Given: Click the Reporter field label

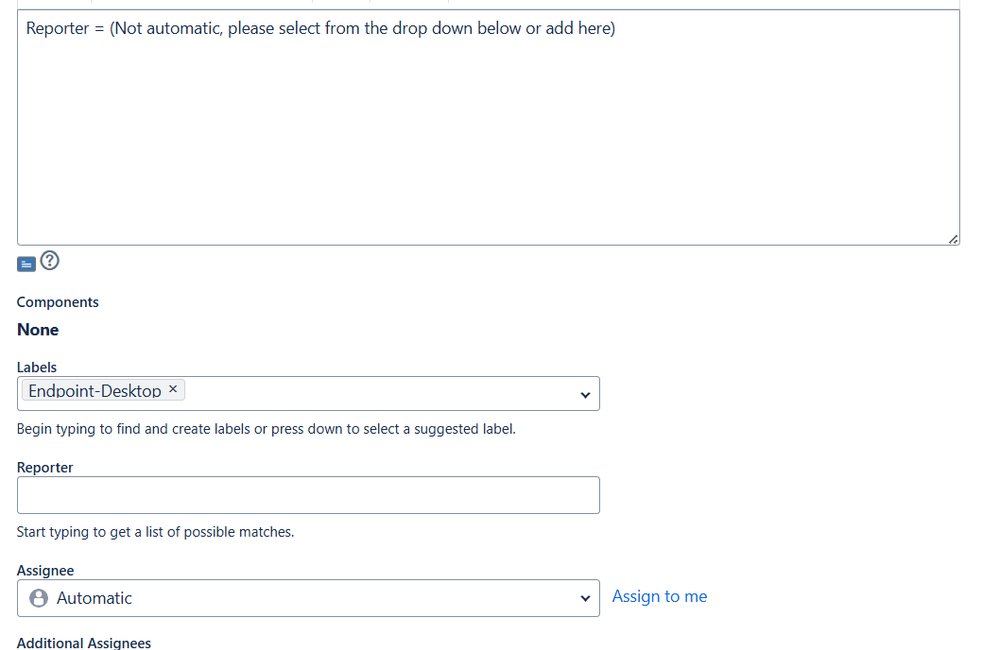Looking at the screenshot, I should [45, 467].
